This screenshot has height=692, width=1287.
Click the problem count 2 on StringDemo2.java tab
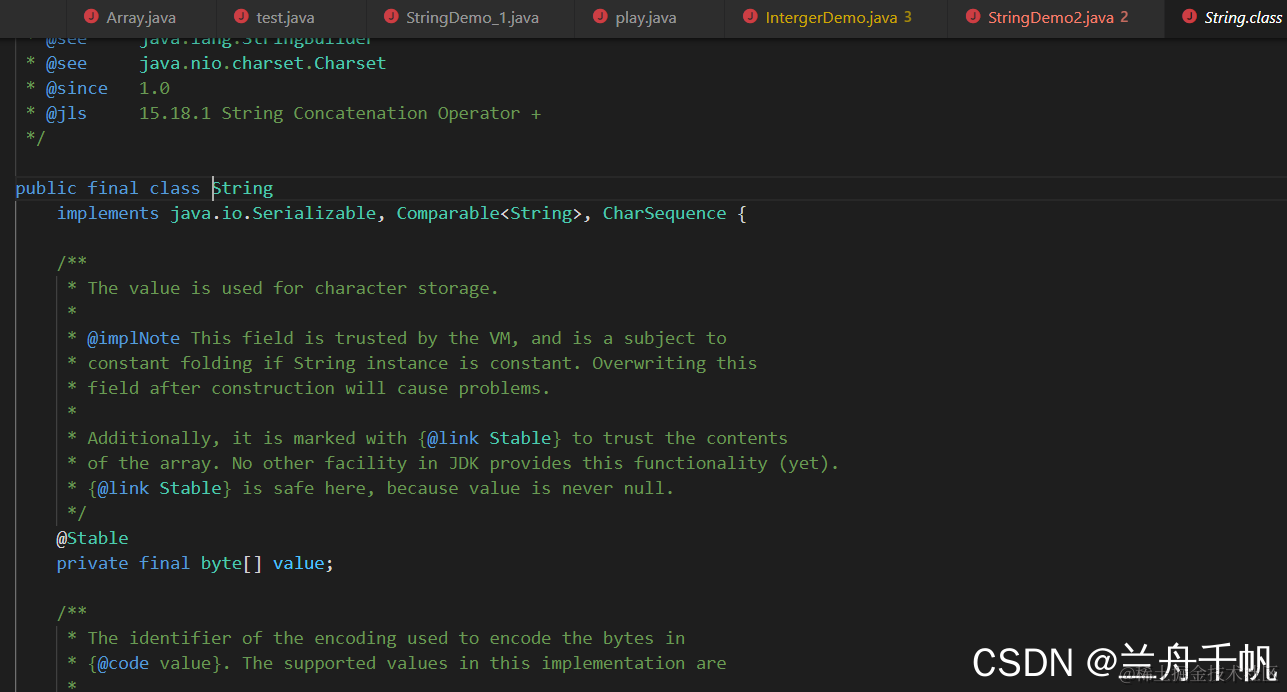[x=1124, y=17]
